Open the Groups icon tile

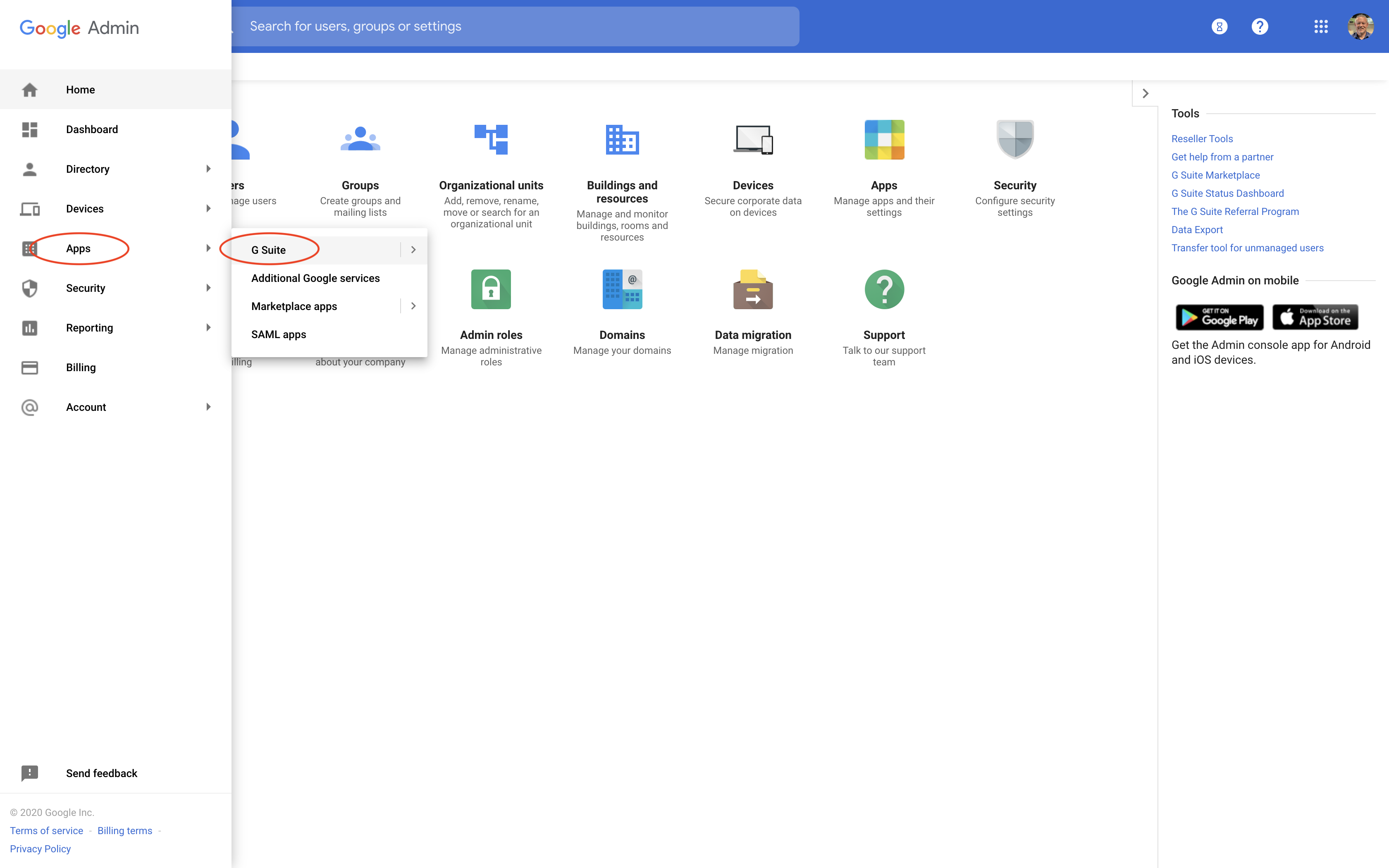click(x=360, y=140)
